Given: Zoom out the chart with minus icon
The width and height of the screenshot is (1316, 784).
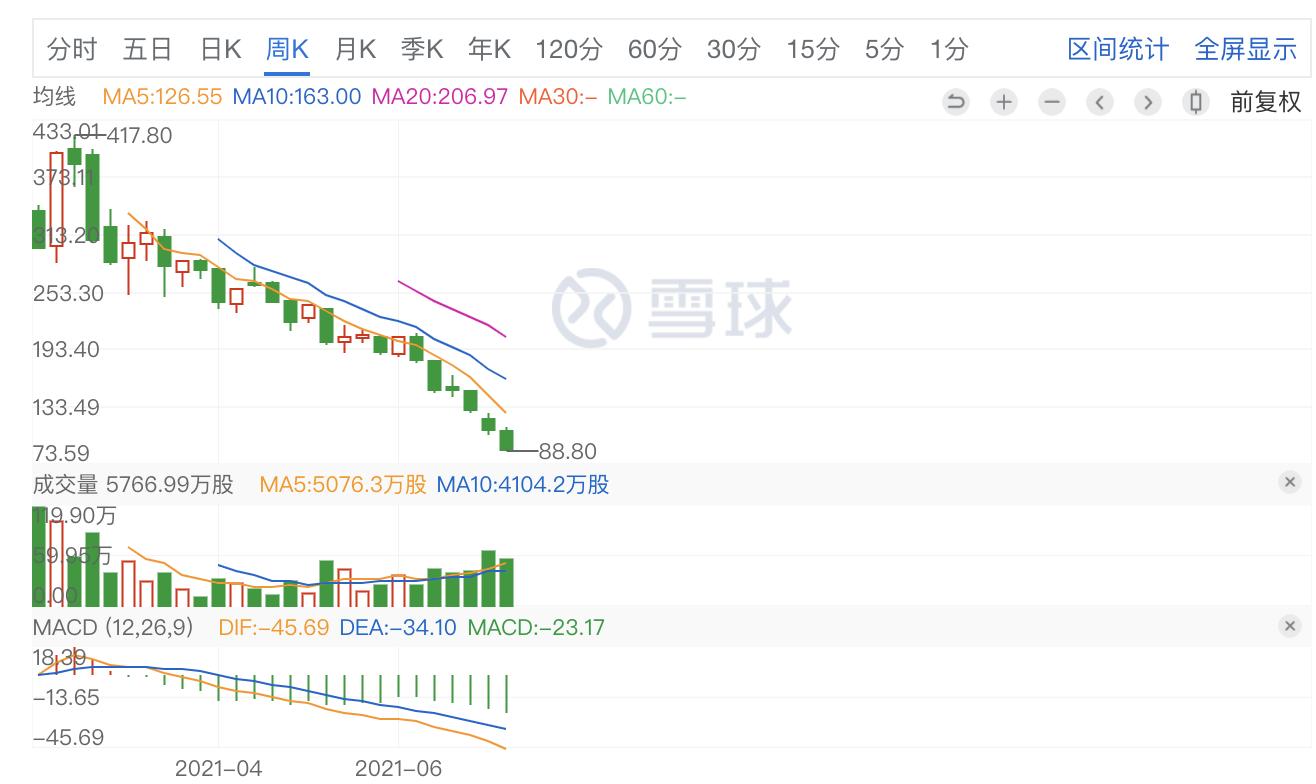Looking at the screenshot, I should (1052, 102).
